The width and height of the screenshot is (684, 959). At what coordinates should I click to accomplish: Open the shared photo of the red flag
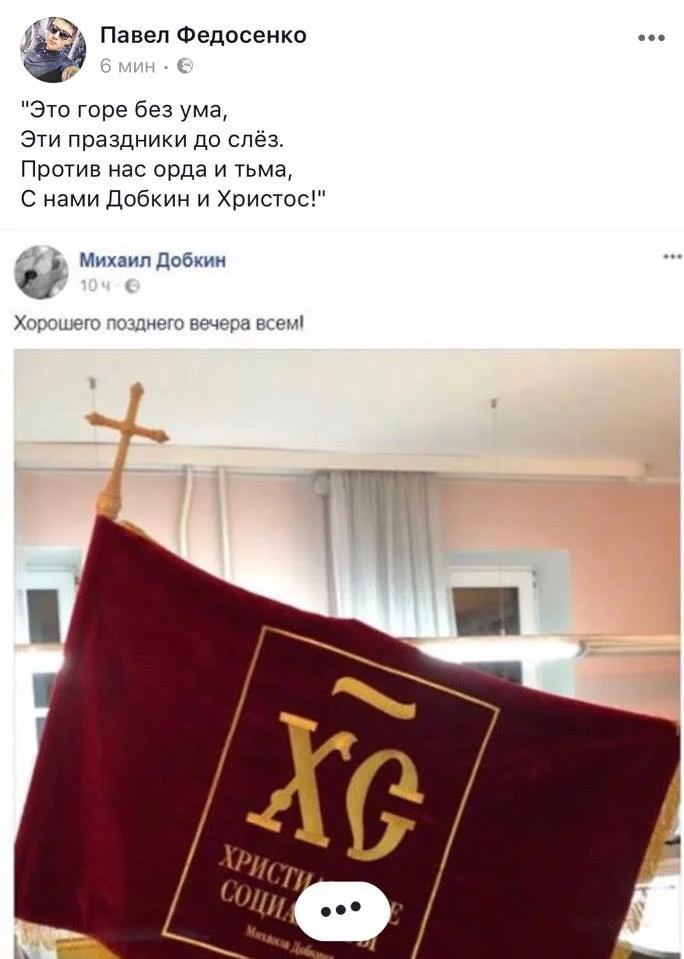click(x=347, y=653)
